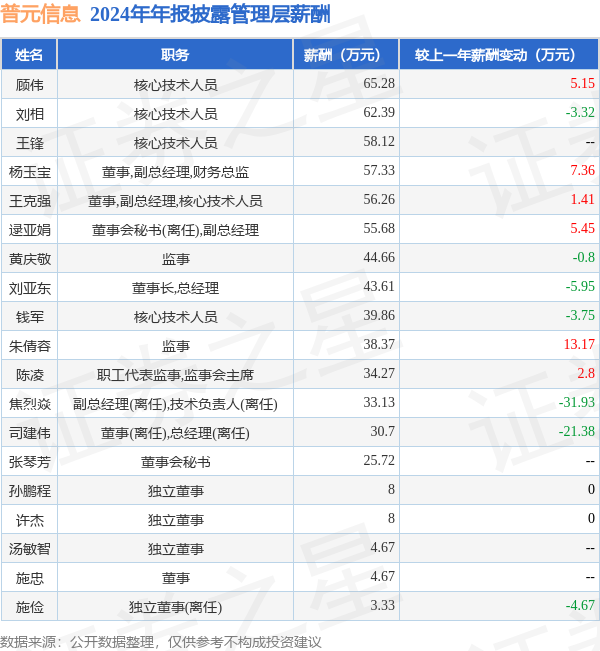This screenshot has width=600, height=651.
Task: Click the change value -3.75
Action: pyautogui.click(x=580, y=315)
